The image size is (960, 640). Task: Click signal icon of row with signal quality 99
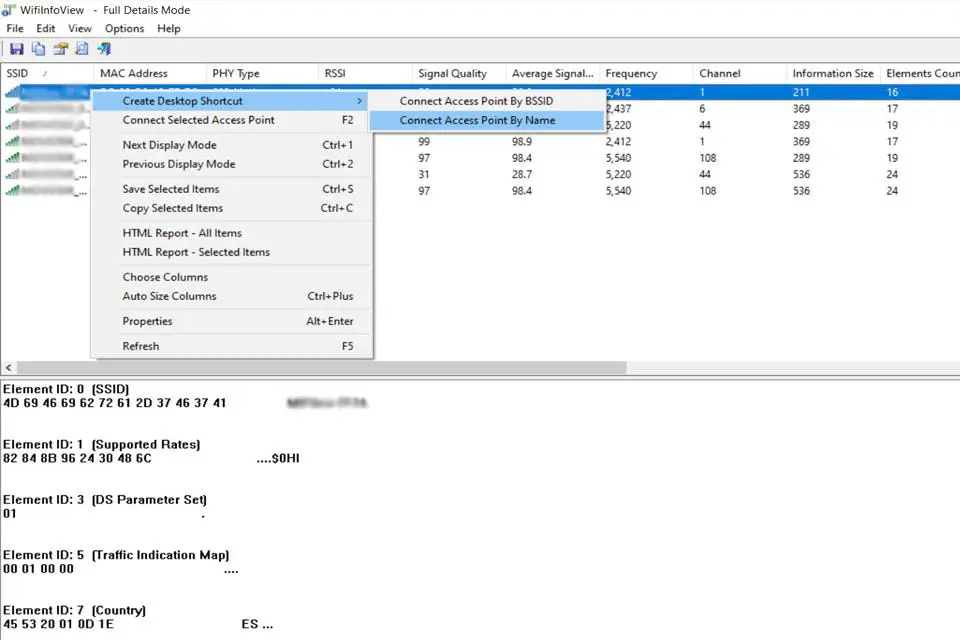point(12,141)
